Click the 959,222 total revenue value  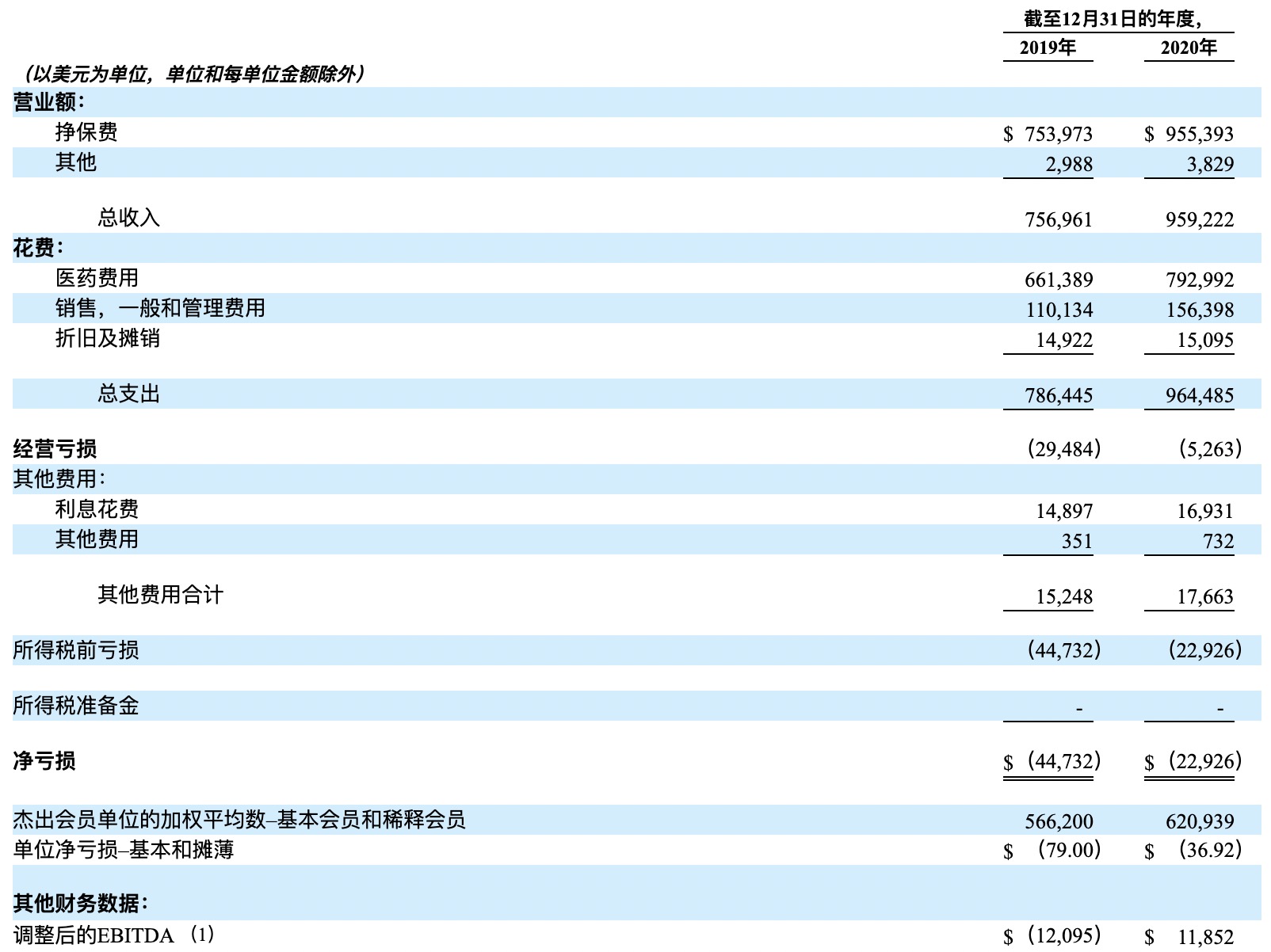[x=1200, y=219]
